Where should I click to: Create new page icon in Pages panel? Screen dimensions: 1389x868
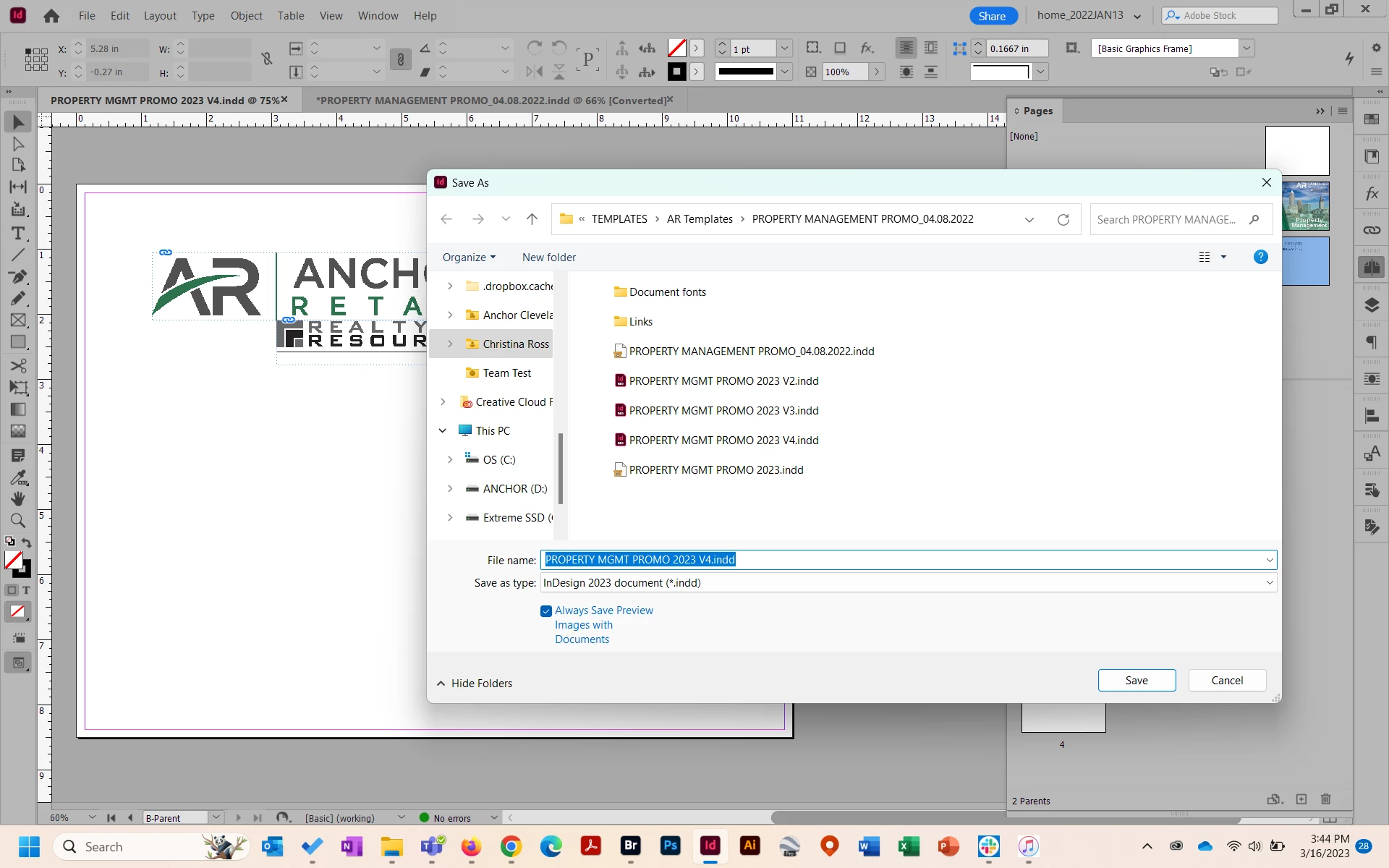(1301, 799)
